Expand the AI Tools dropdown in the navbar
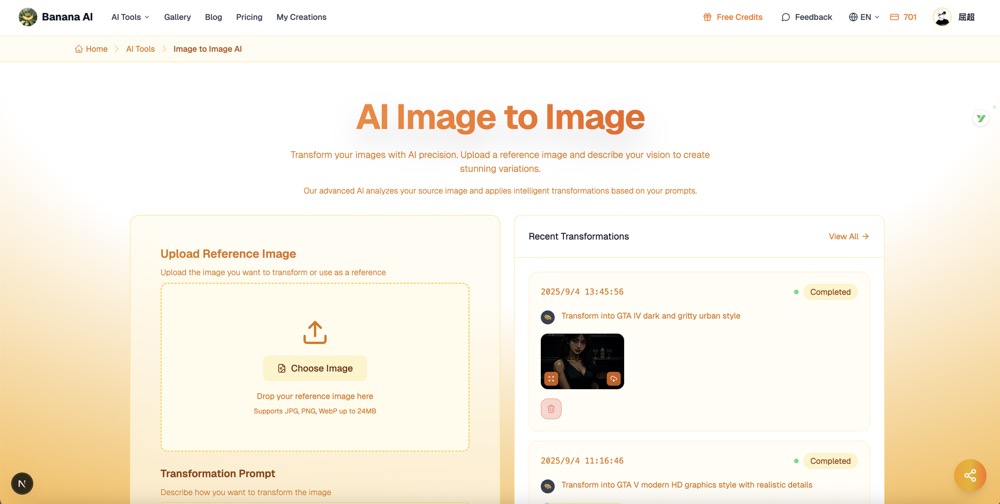Viewport: 1000px width, 504px height. coord(130,17)
